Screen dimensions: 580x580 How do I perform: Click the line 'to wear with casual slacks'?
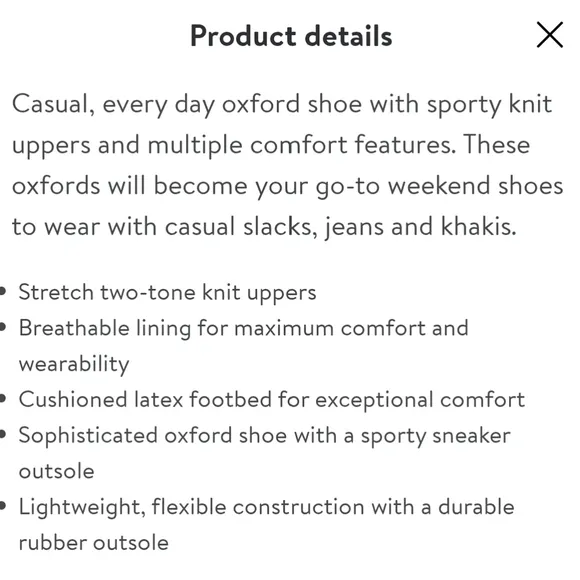[264, 226]
